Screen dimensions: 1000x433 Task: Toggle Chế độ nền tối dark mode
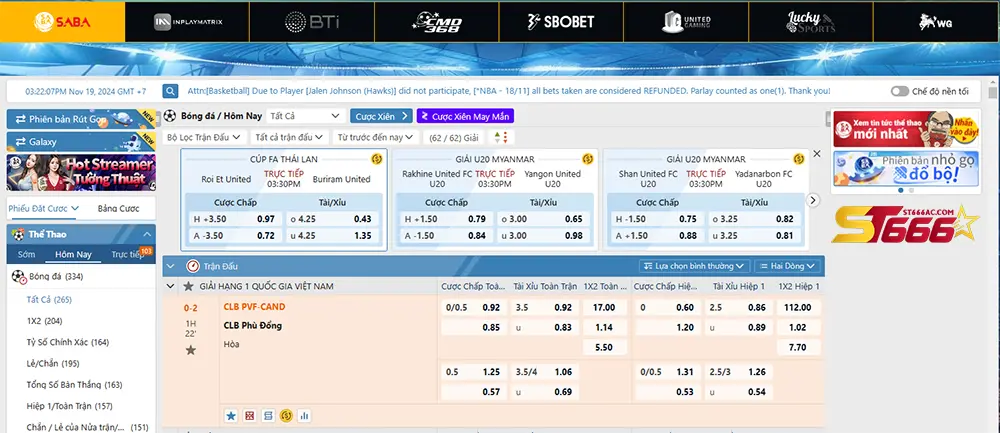[899, 91]
